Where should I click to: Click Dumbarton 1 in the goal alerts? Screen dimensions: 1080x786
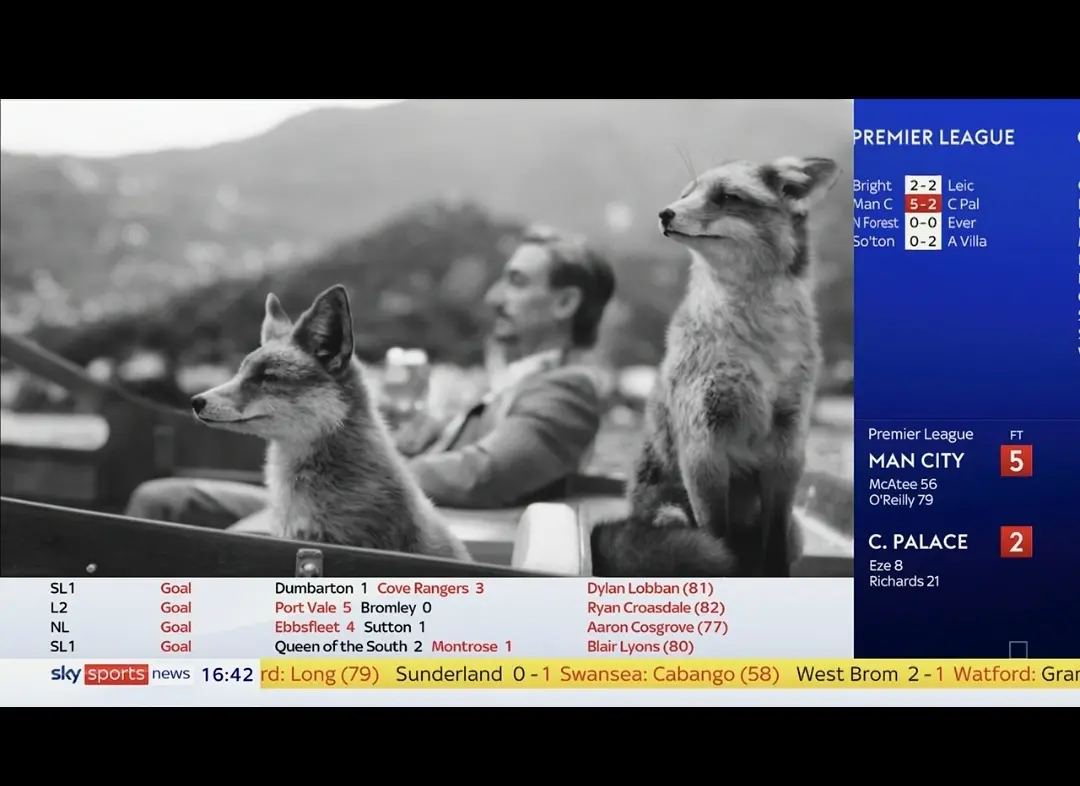click(x=321, y=588)
